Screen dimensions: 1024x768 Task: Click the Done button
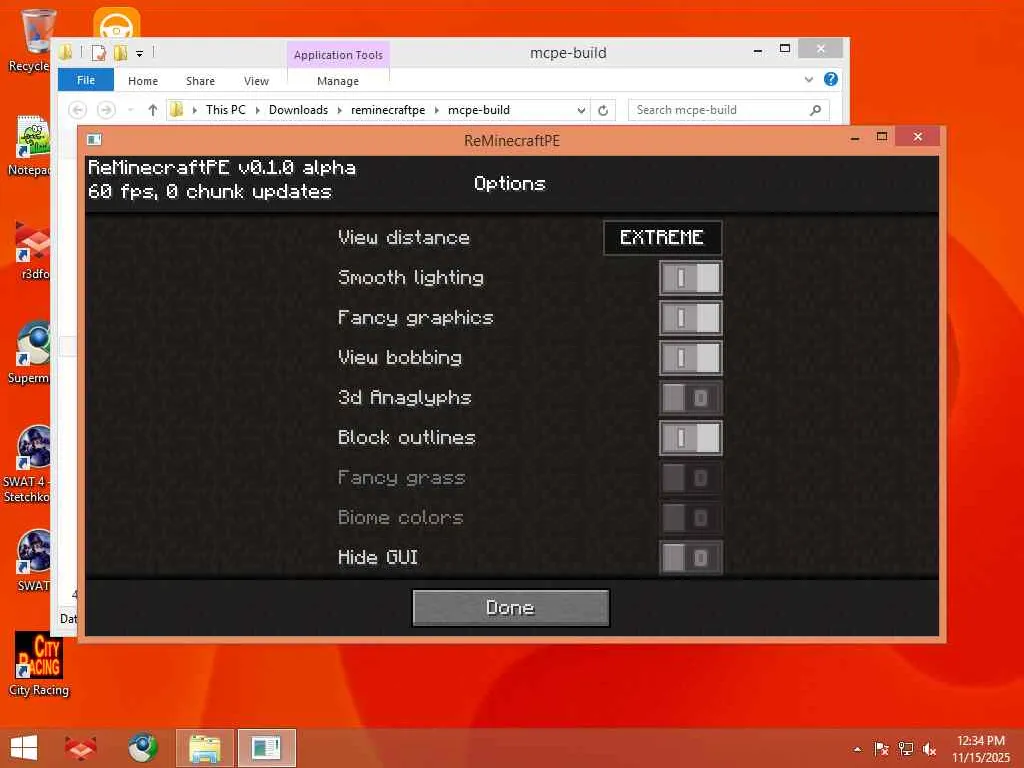click(x=511, y=608)
